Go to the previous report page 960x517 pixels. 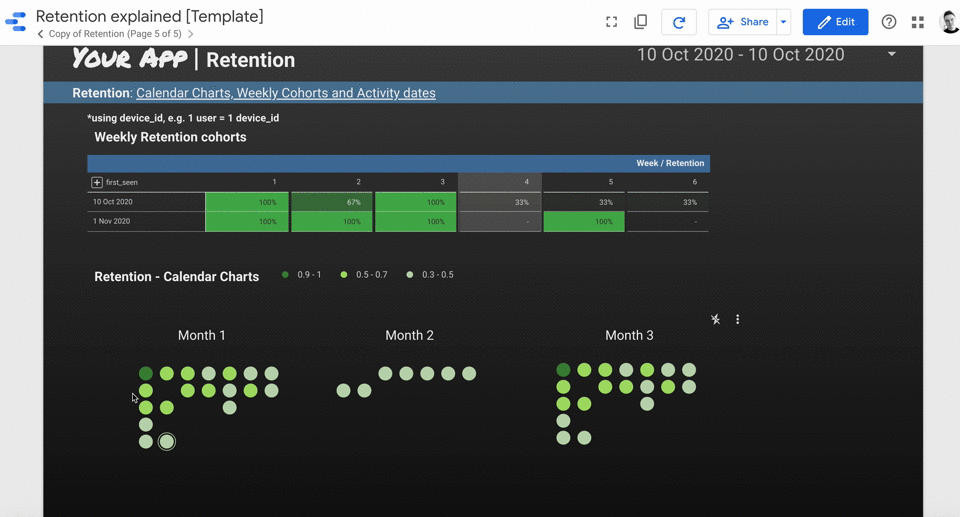tap(40, 34)
